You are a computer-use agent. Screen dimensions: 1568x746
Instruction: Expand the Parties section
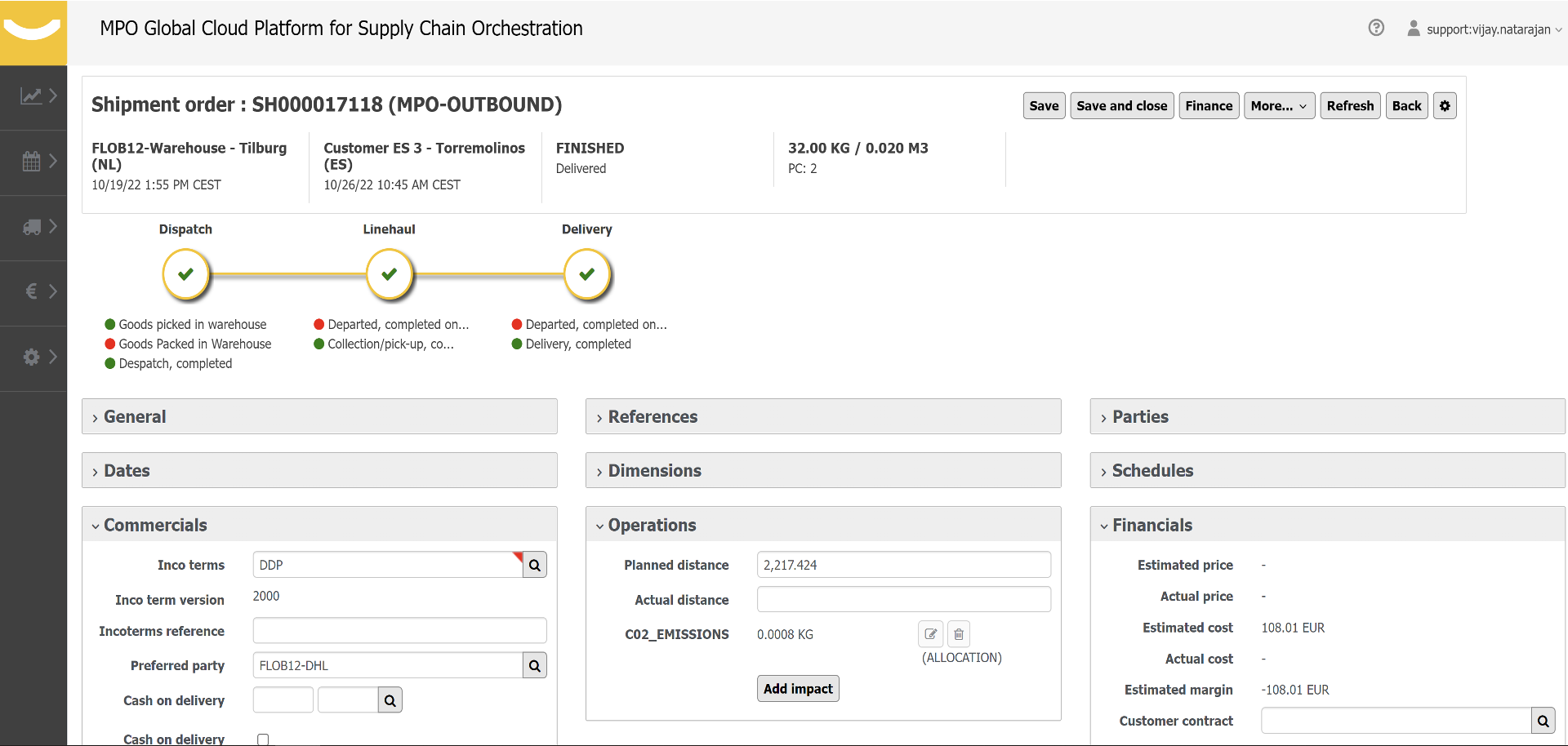coord(1328,417)
